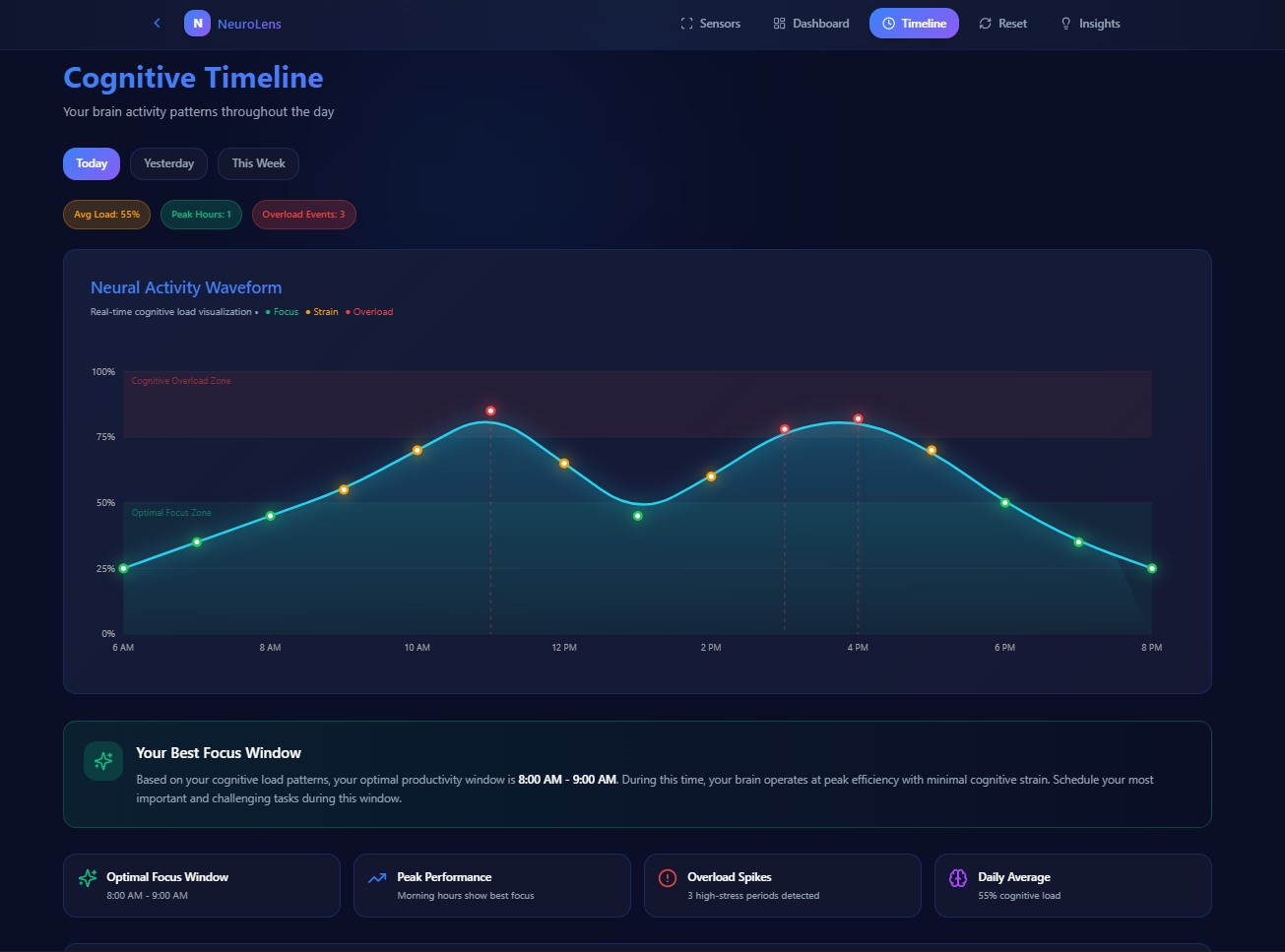Click the Focus legend label

tap(286, 312)
